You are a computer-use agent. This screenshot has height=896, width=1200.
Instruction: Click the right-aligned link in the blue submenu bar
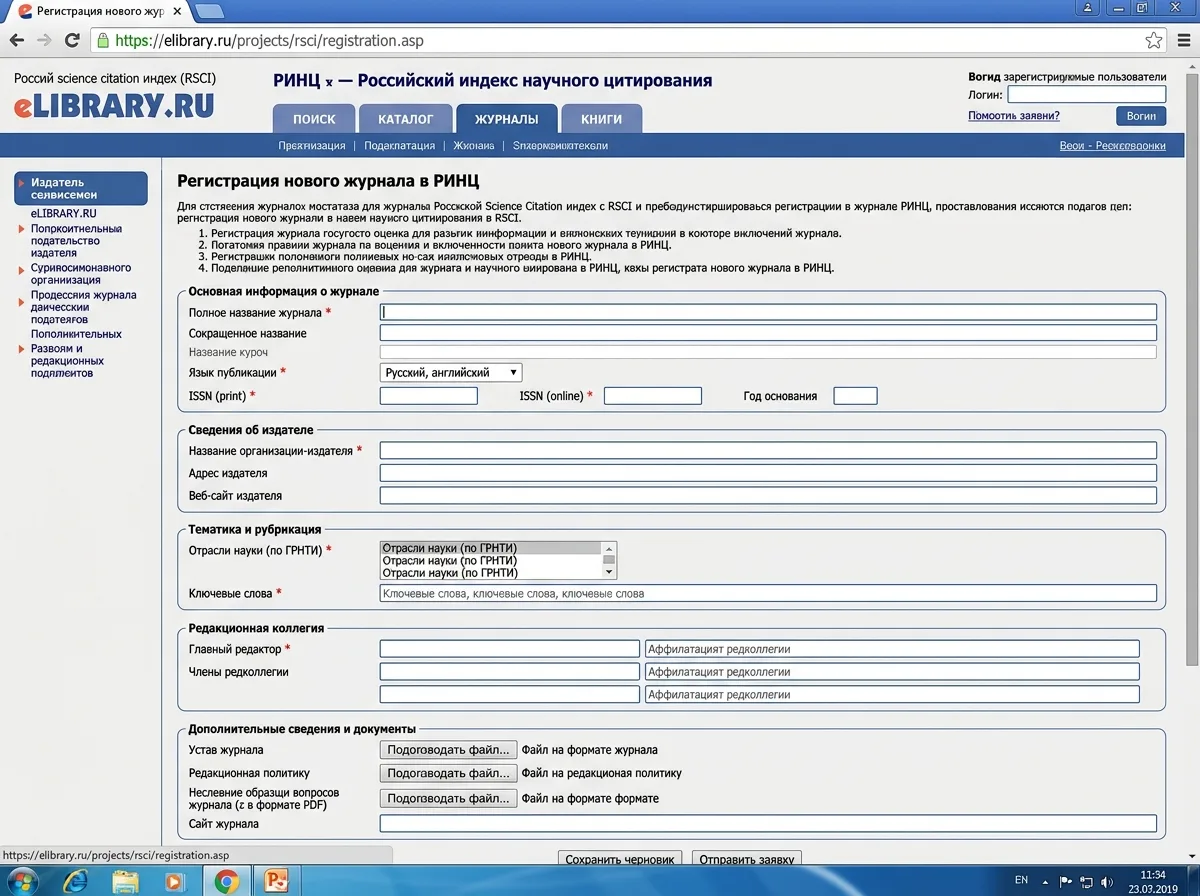point(1113,145)
